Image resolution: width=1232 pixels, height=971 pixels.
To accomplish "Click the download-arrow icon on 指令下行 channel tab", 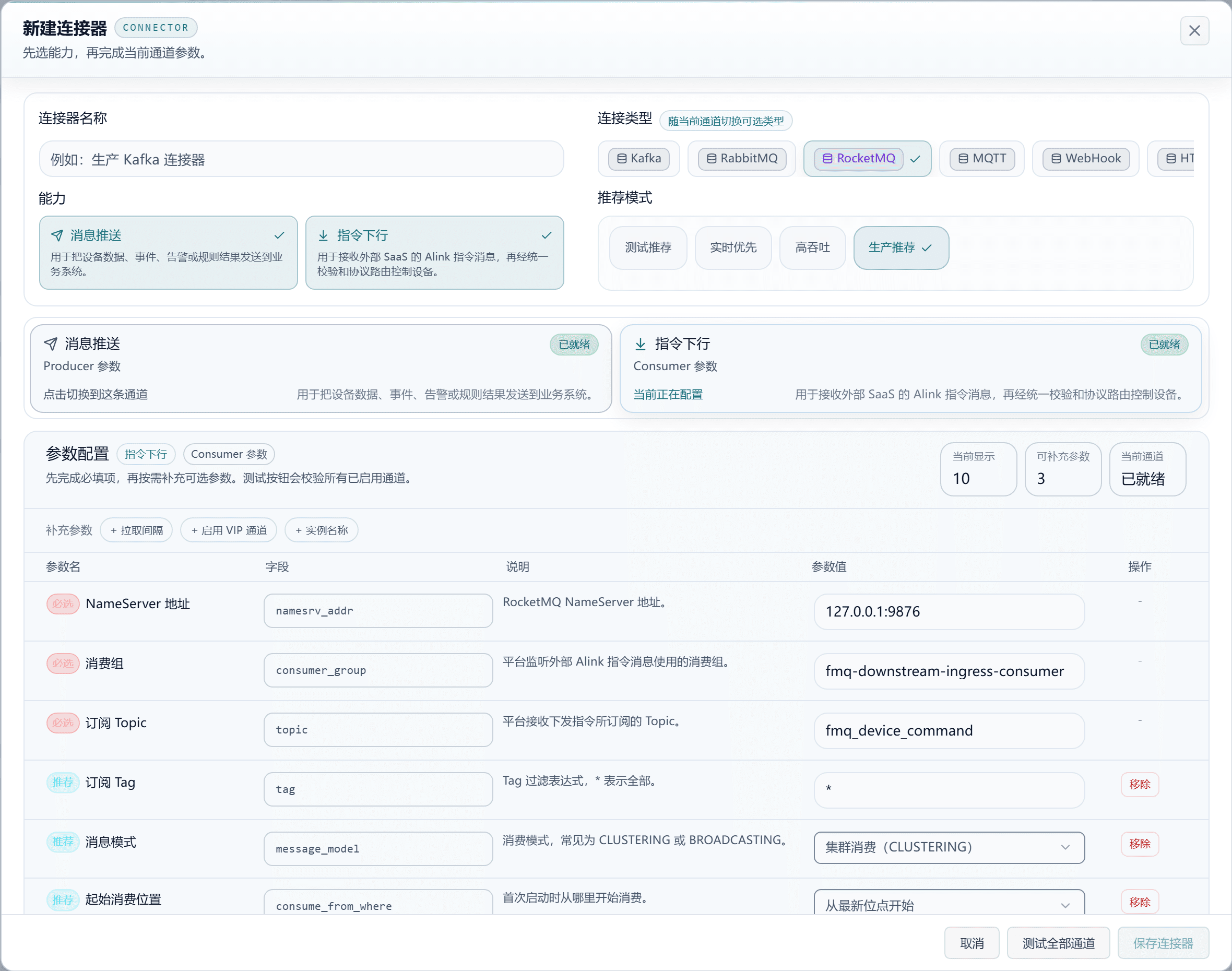I will 640,344.
